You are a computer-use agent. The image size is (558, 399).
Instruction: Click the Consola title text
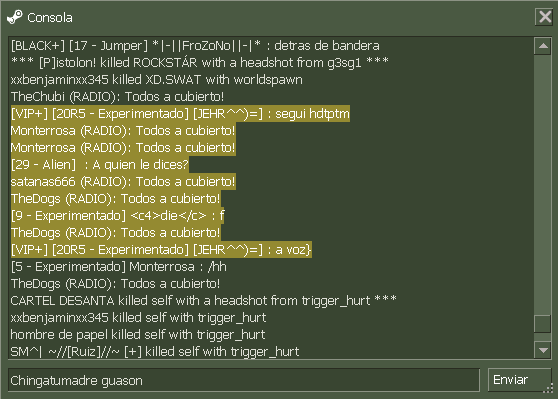[50, 17]
